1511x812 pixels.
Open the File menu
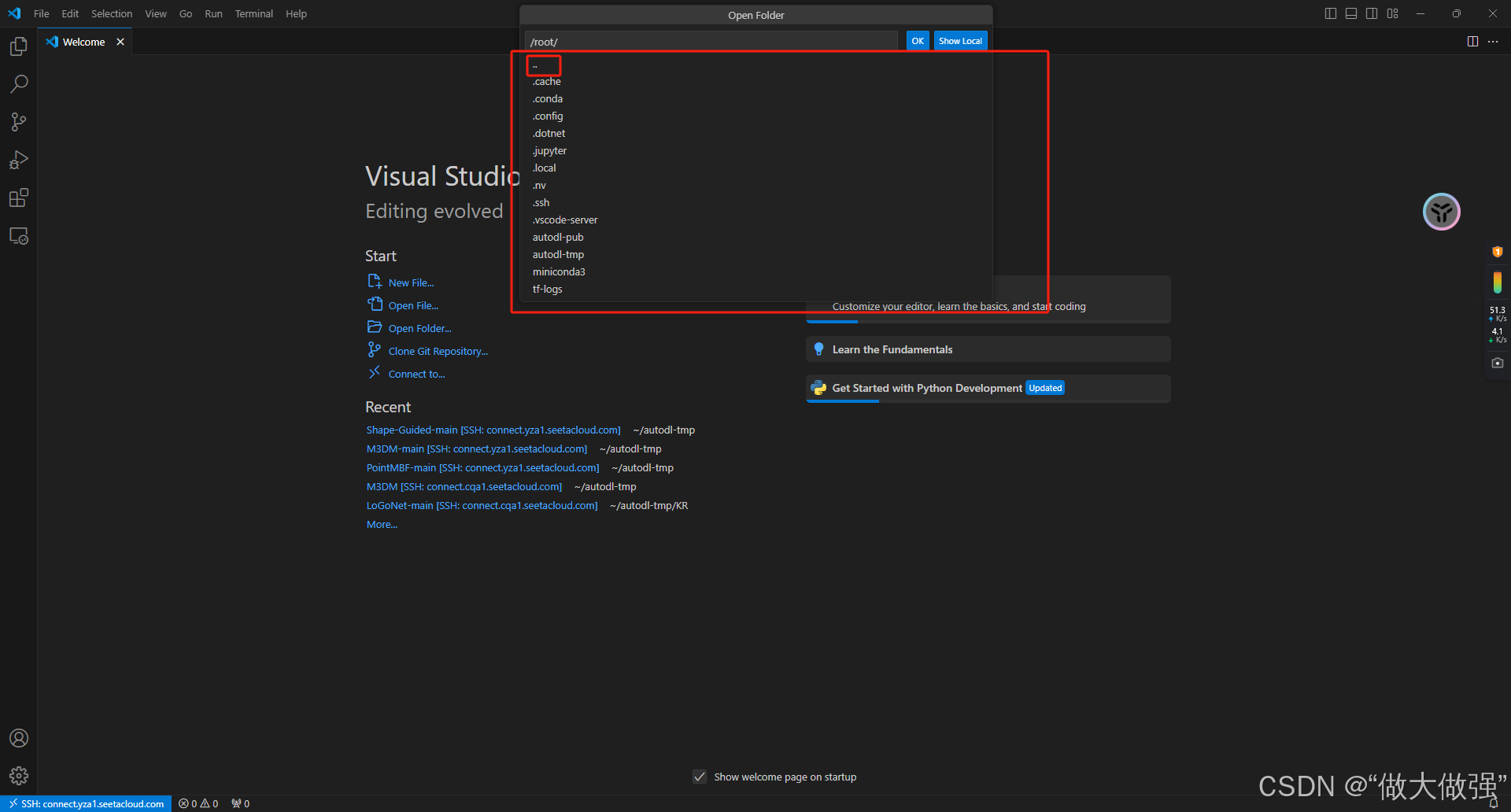42,13
